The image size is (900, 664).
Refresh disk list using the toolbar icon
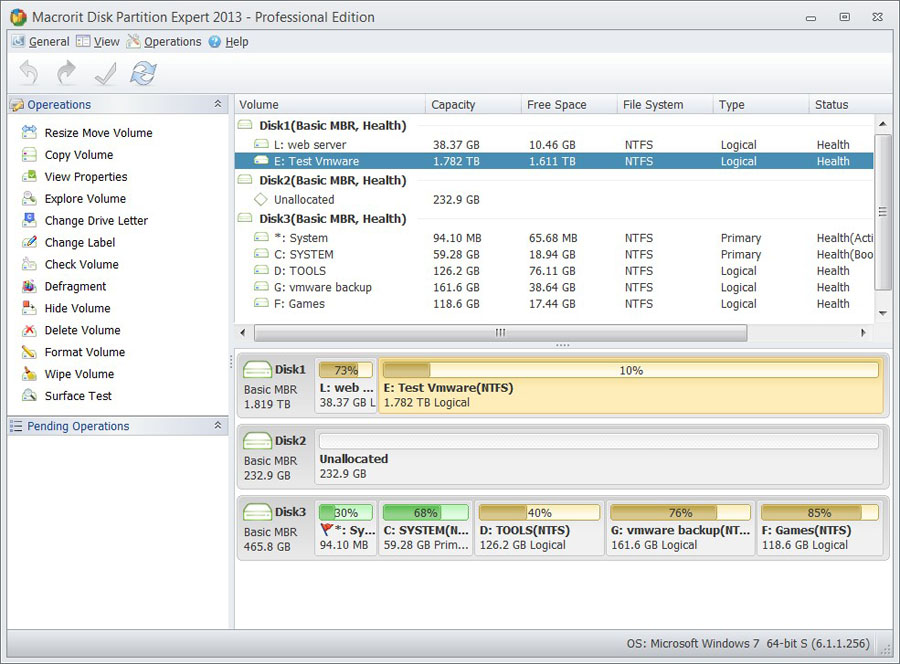pyautogui.click(x=141, y=72)
